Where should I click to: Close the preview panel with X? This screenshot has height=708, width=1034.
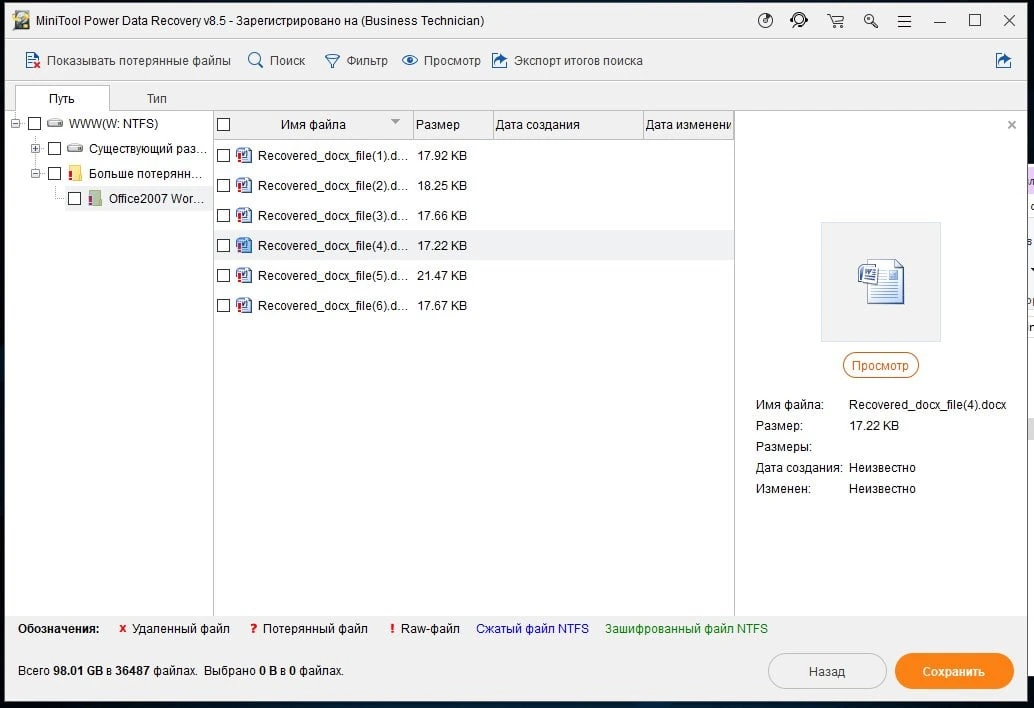pyautogui.click(x=1012, y=125)
